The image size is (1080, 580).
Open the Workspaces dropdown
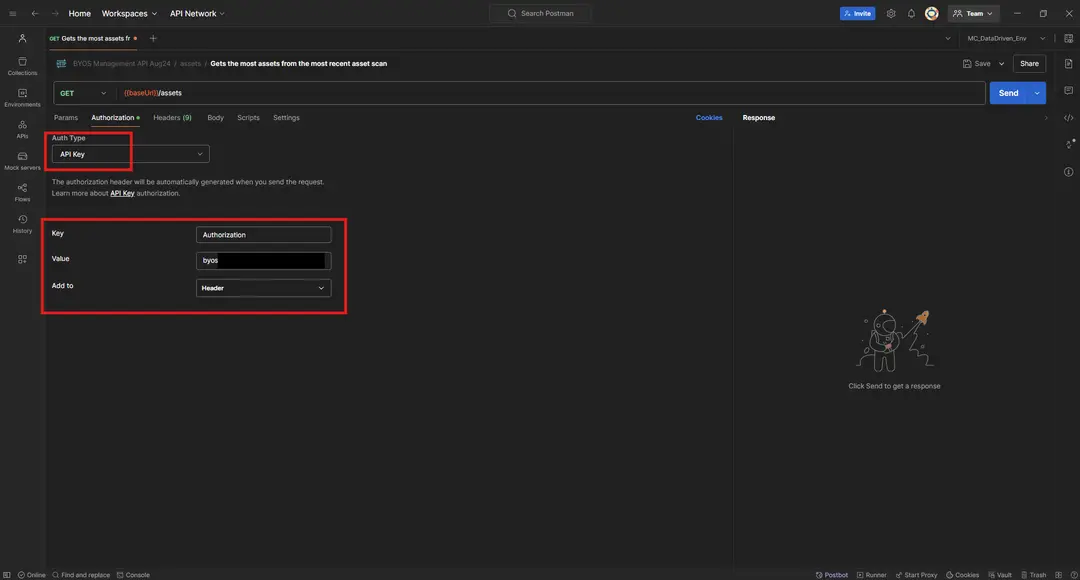129,14
